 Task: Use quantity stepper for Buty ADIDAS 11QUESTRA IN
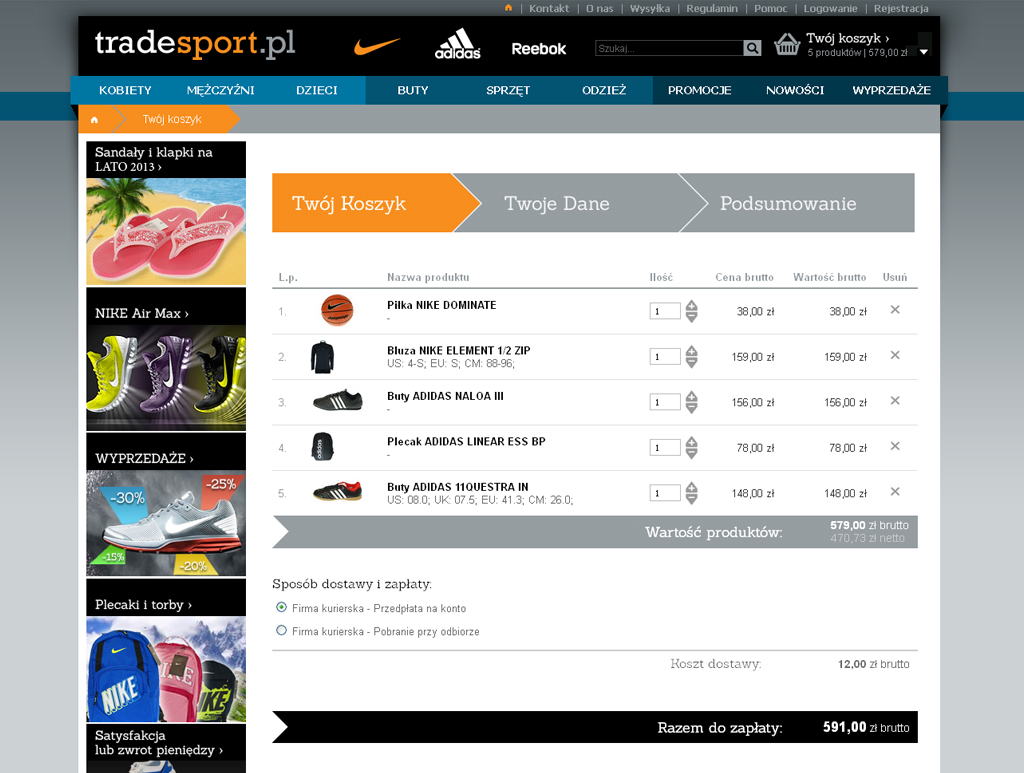coord(692,493)
